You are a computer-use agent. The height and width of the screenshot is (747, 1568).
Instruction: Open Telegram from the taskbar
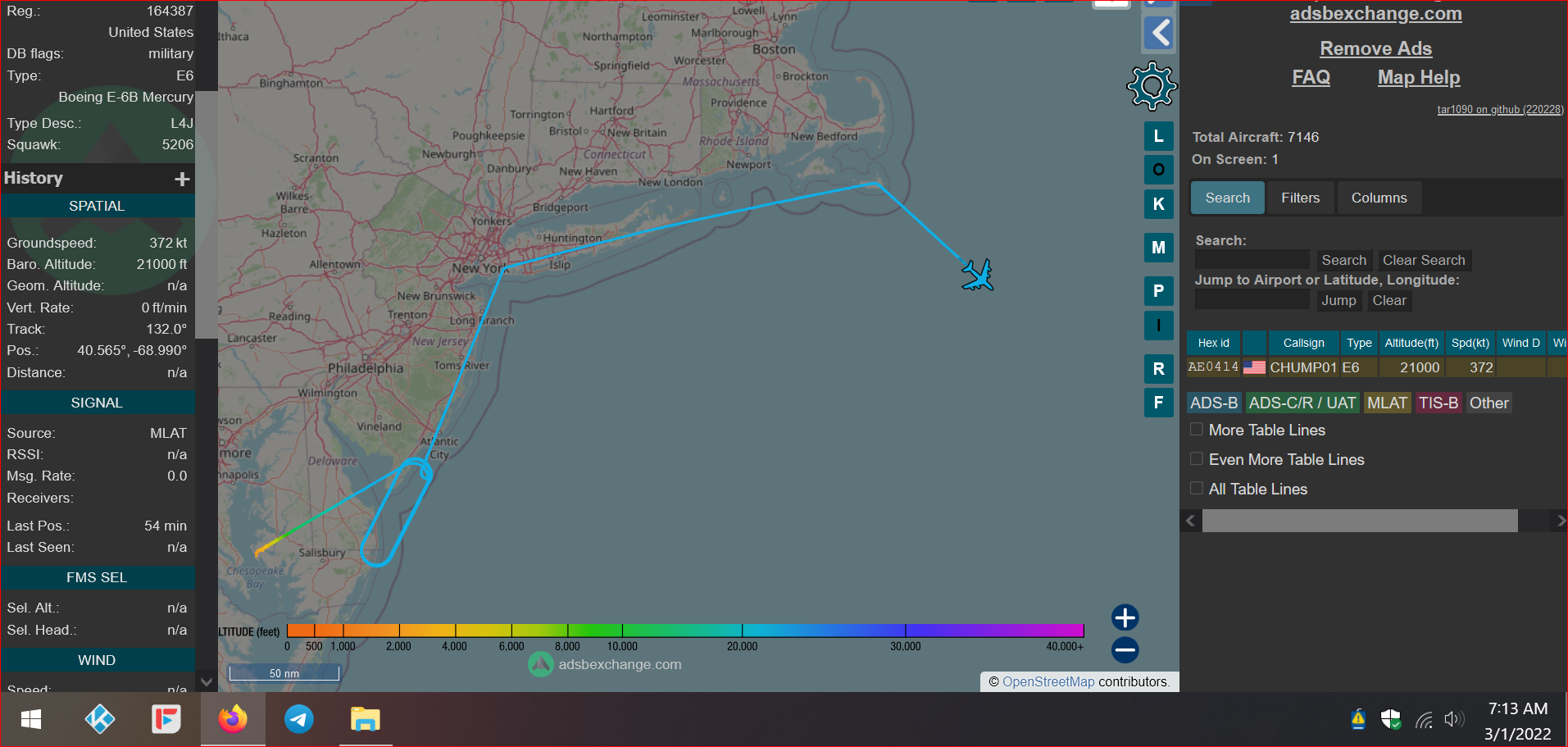[x=299, y=719]
